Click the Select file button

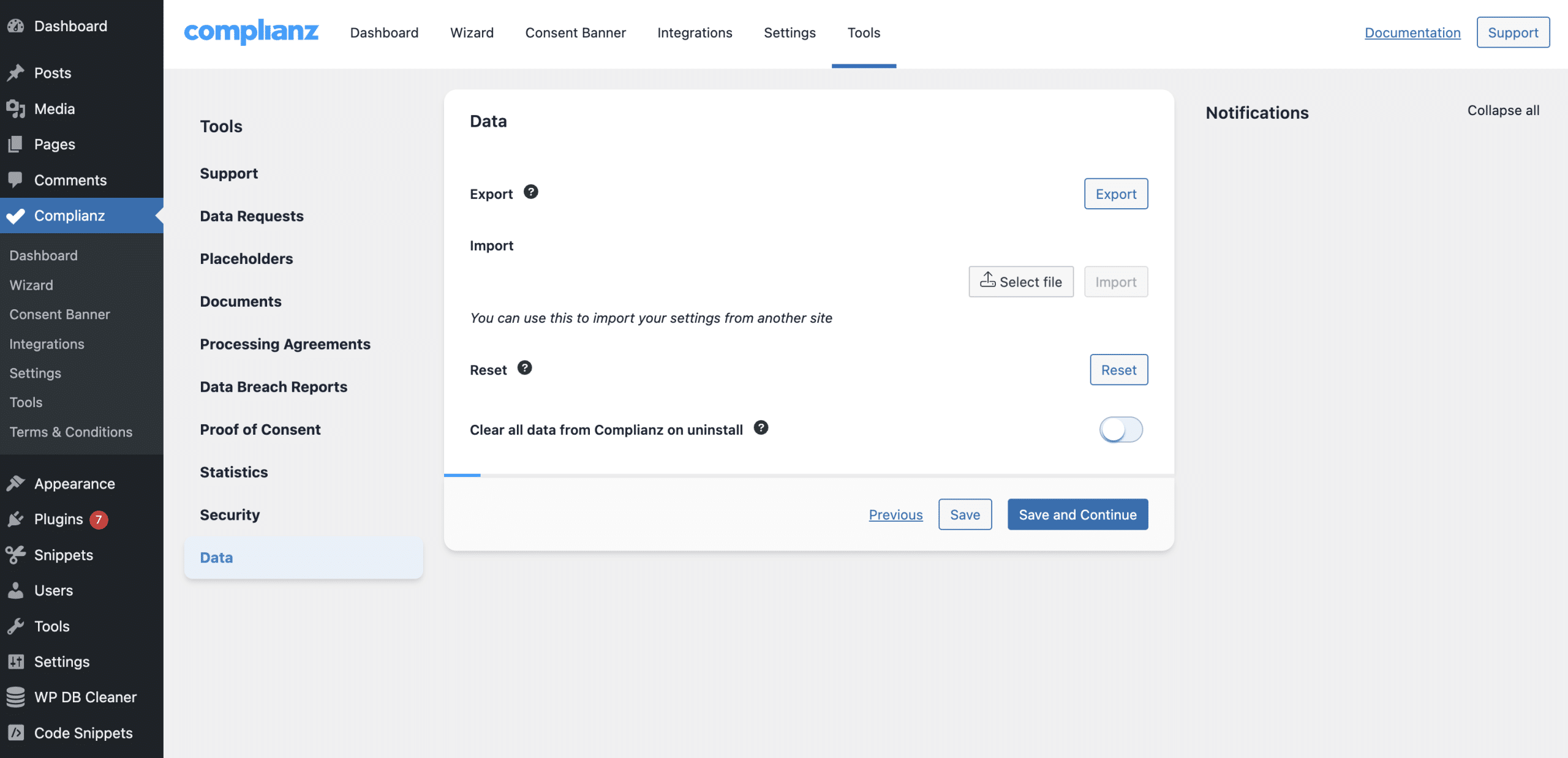pos(1021,282)
